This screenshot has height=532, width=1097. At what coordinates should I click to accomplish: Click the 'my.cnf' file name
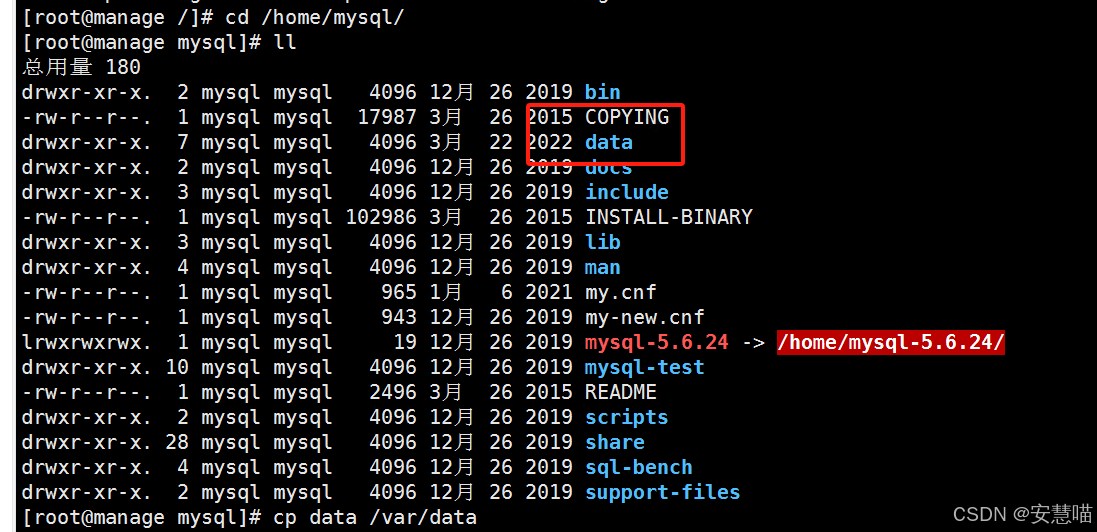[621, 292]
